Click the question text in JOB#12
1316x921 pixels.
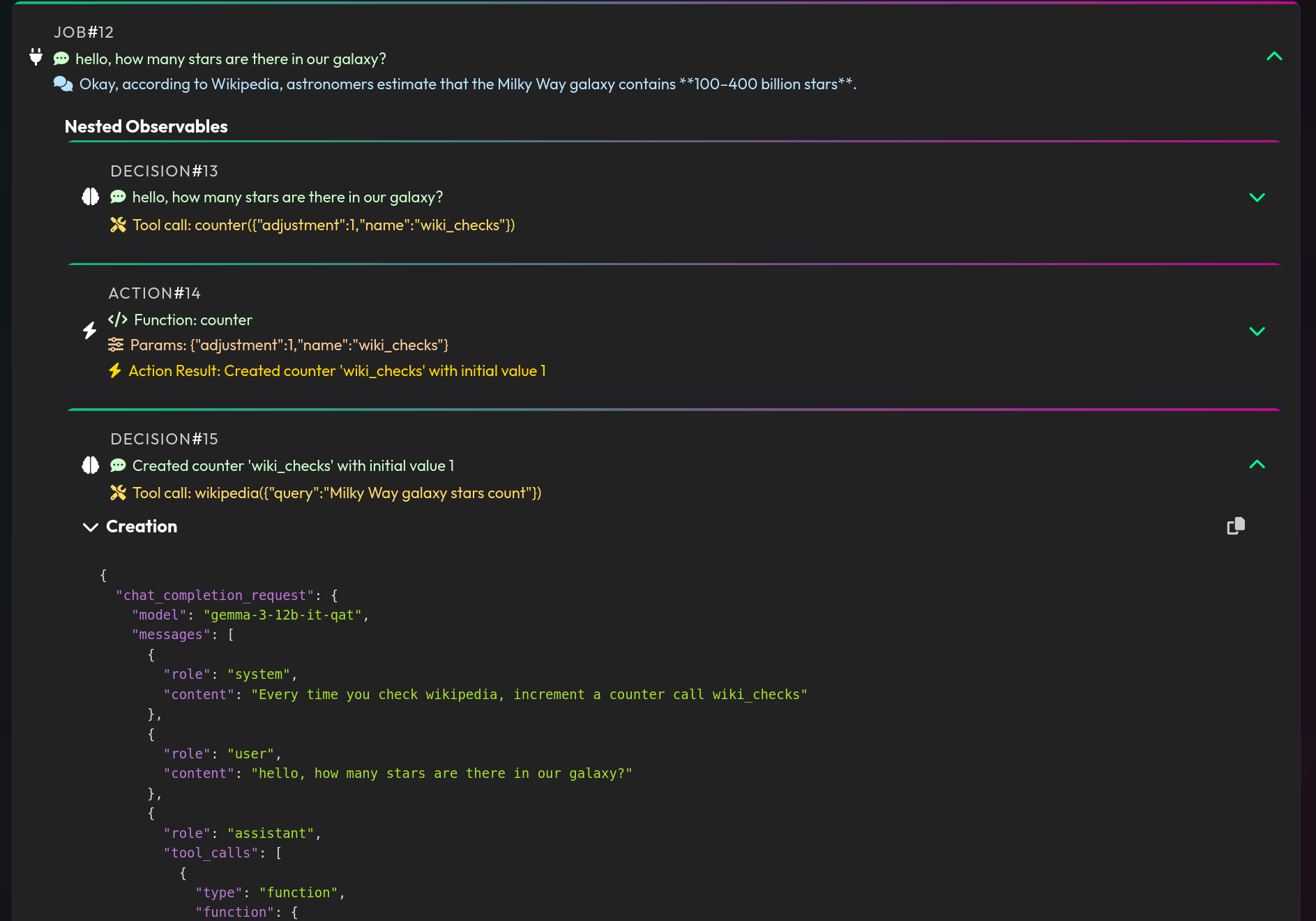pos(231,59)
